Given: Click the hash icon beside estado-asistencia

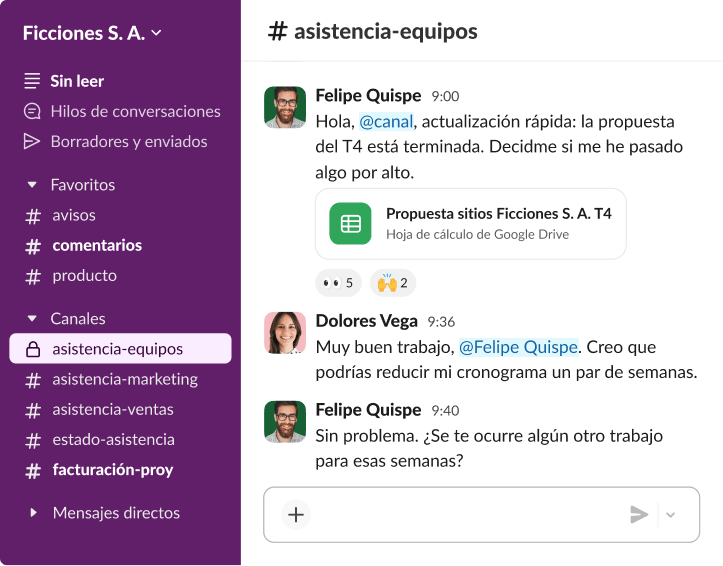Looking at the screenshot, I should tap(33, 440).
